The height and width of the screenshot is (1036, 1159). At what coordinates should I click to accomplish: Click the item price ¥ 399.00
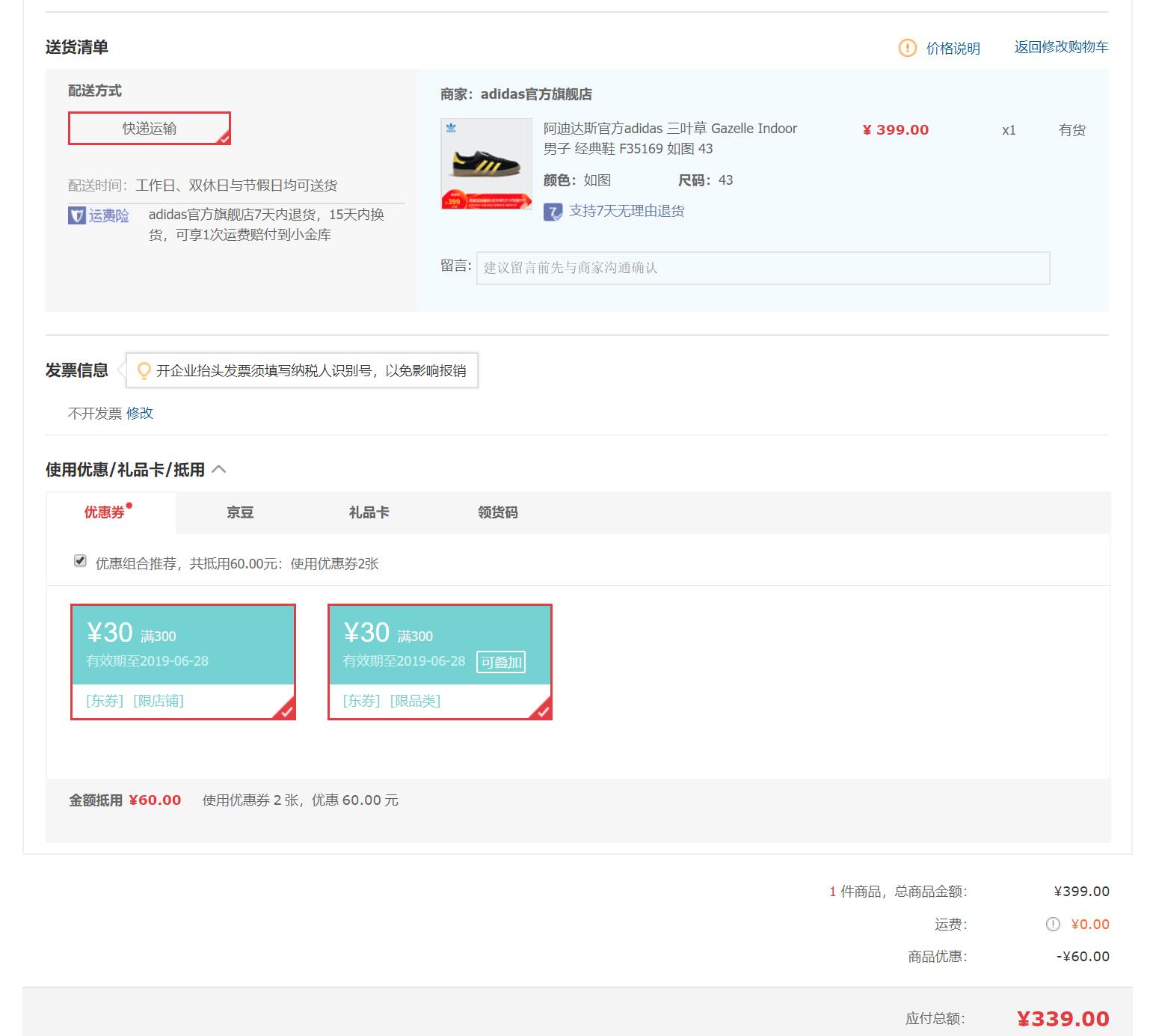tap(896, 129)
